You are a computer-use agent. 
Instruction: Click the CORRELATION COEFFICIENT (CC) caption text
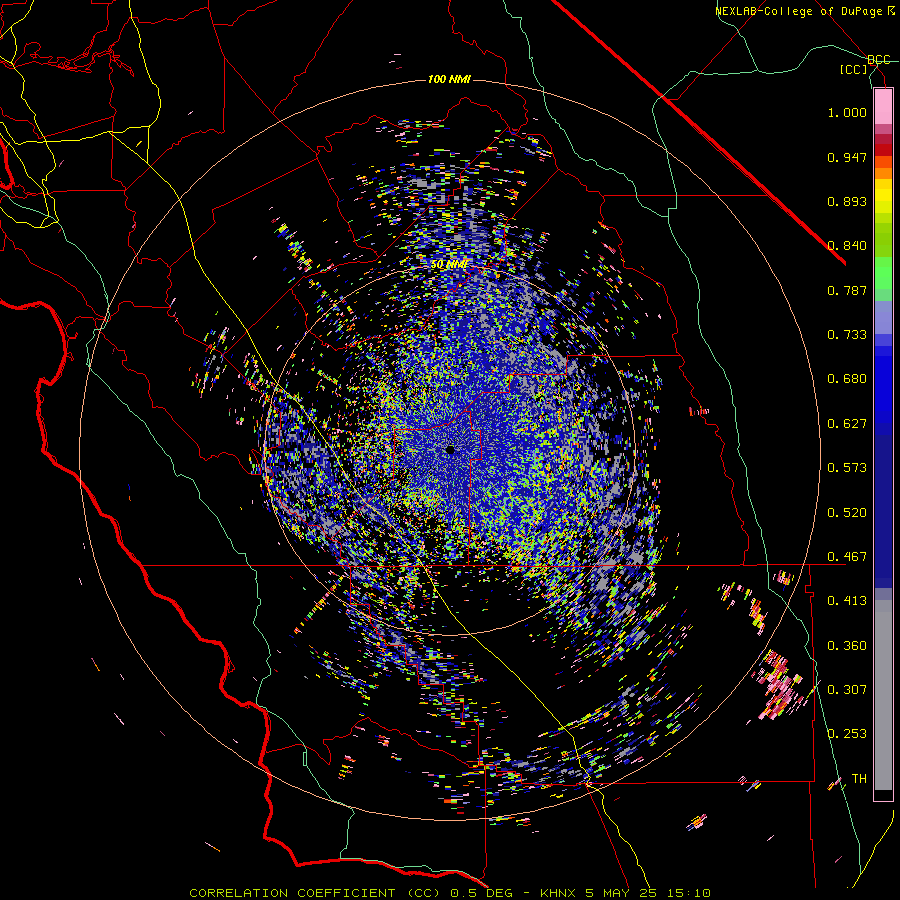pos(314,893)
